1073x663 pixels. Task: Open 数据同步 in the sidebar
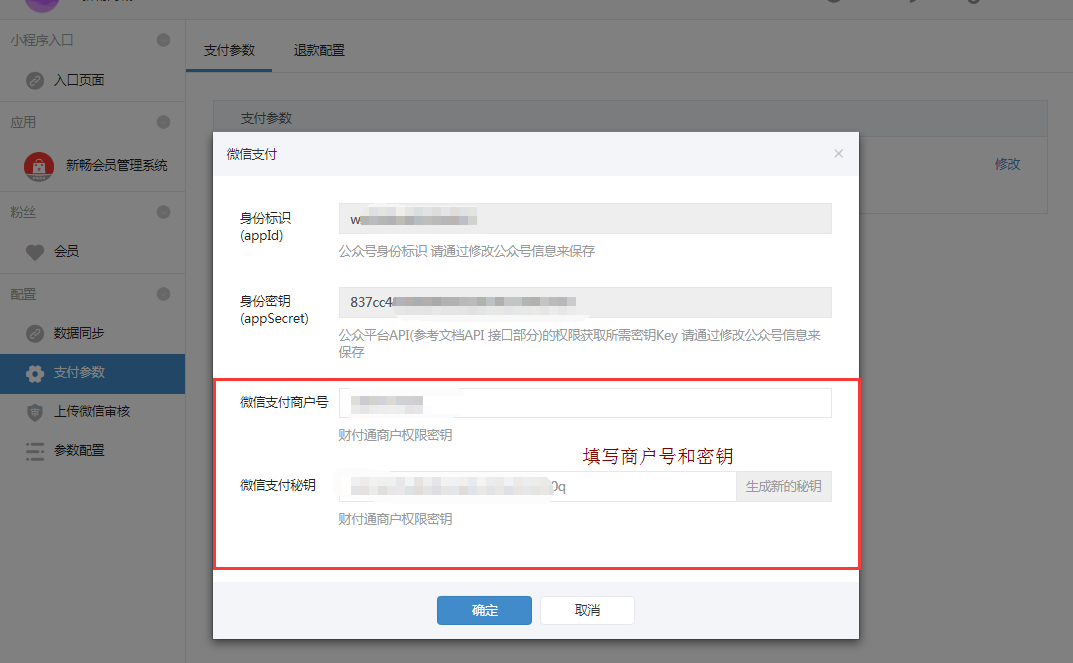79,333
